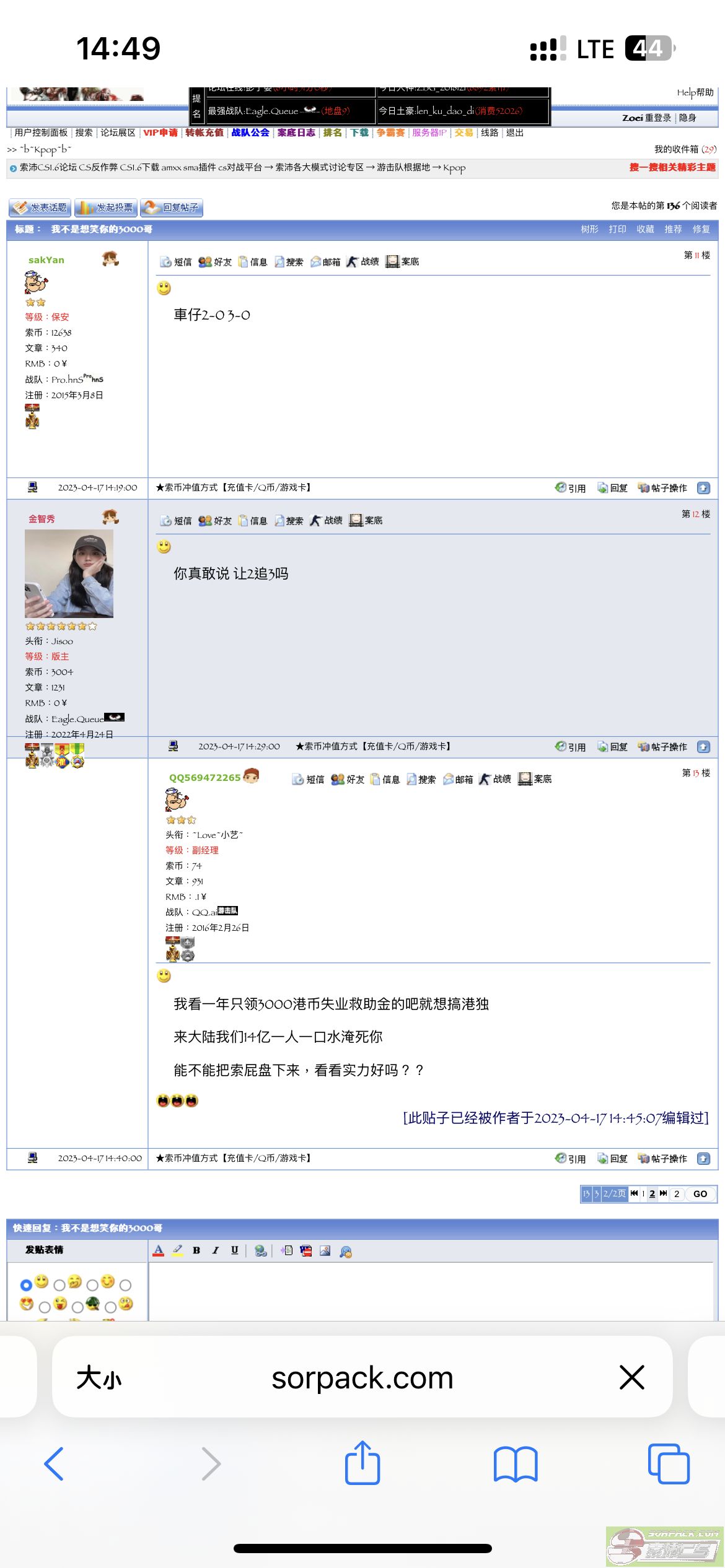Click the last page arrow in pagination
Screen dimensions: 725x1568
(663, 1193)
